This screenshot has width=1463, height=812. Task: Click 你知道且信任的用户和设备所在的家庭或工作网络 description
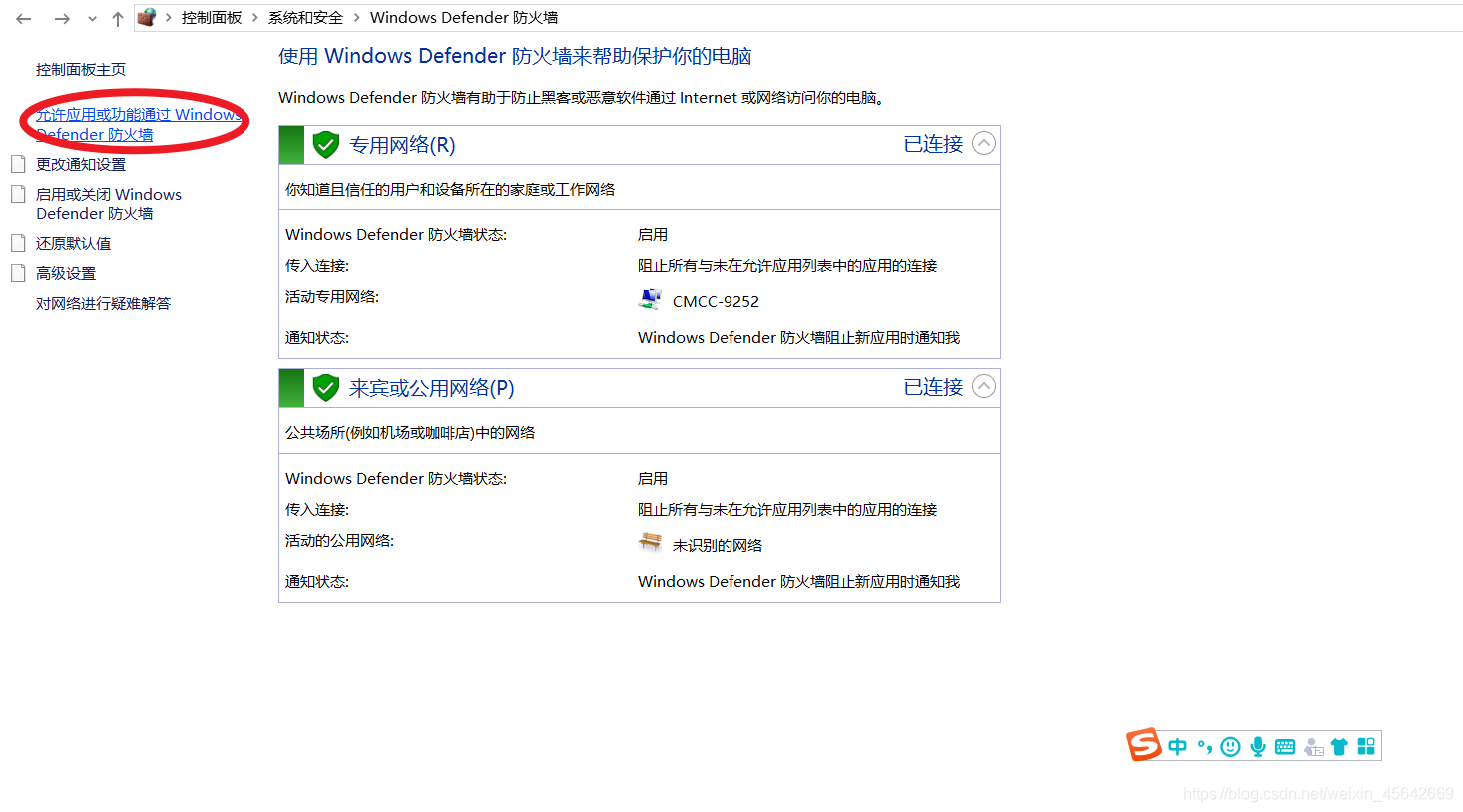[450, 189]
